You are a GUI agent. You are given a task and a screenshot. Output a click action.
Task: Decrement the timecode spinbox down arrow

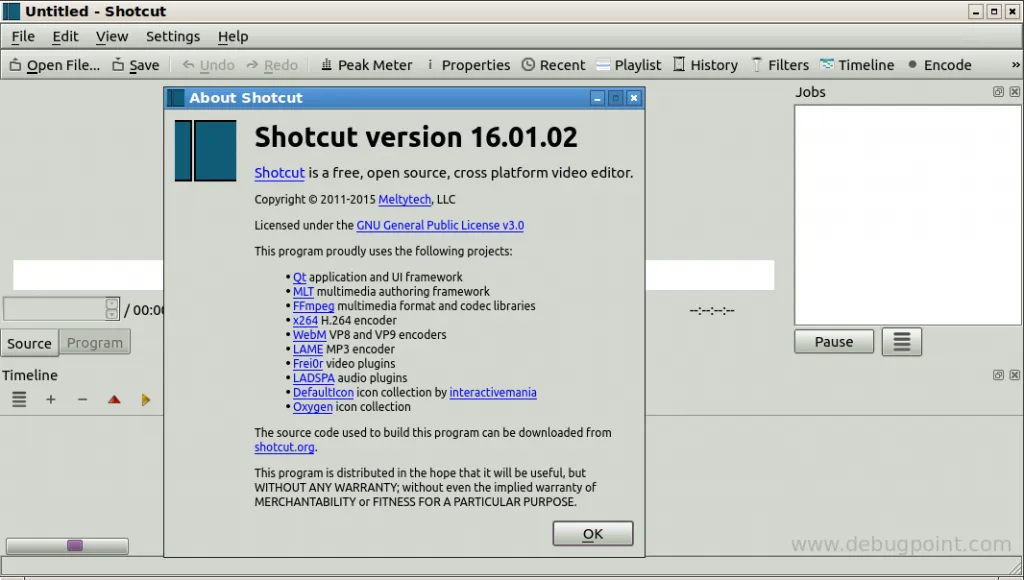112,315
